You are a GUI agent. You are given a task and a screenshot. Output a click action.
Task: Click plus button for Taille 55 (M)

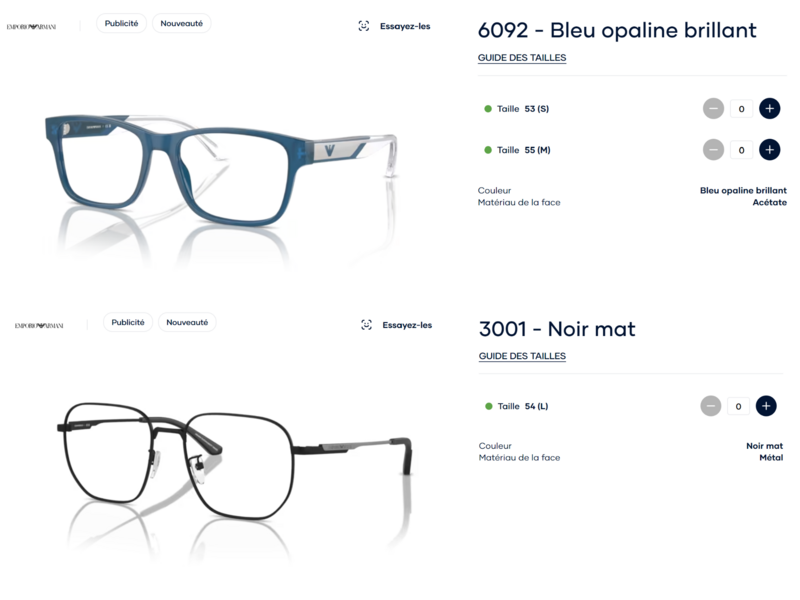click(x=769, y=149)
